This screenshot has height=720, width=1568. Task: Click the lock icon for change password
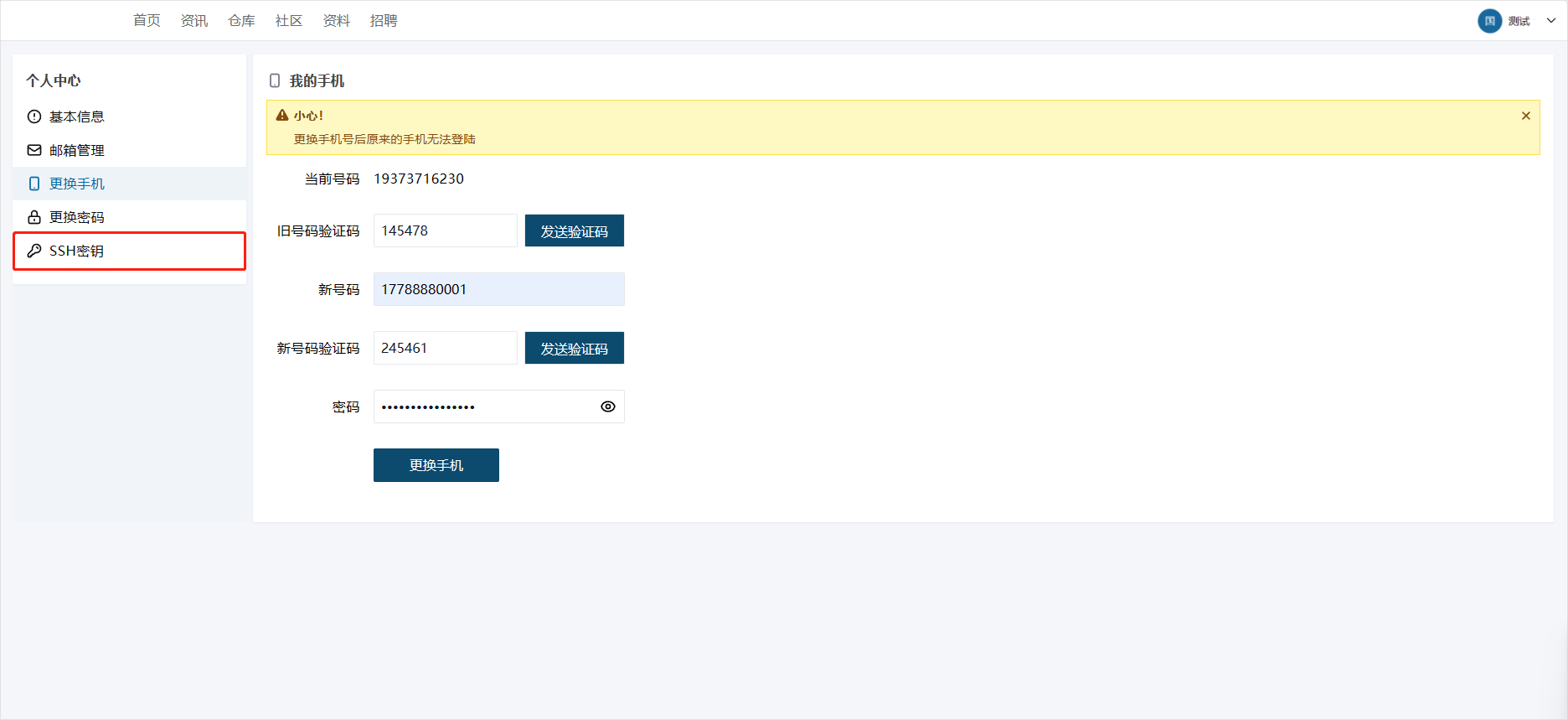click(x=34, y=217)
